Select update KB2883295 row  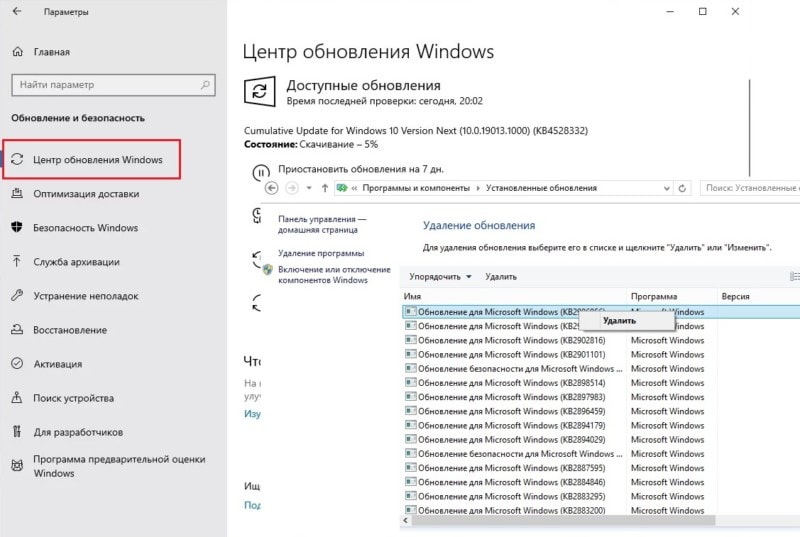[602, 496]
